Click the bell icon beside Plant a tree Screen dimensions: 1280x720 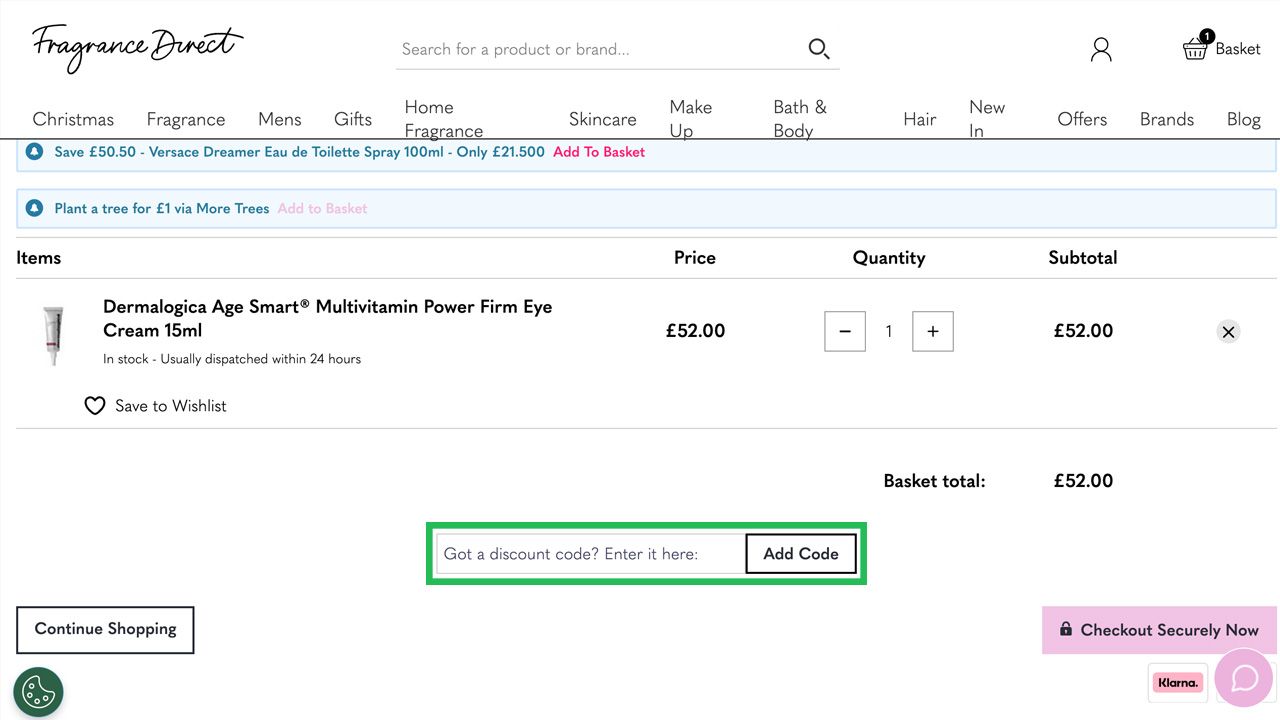[35, 208]
